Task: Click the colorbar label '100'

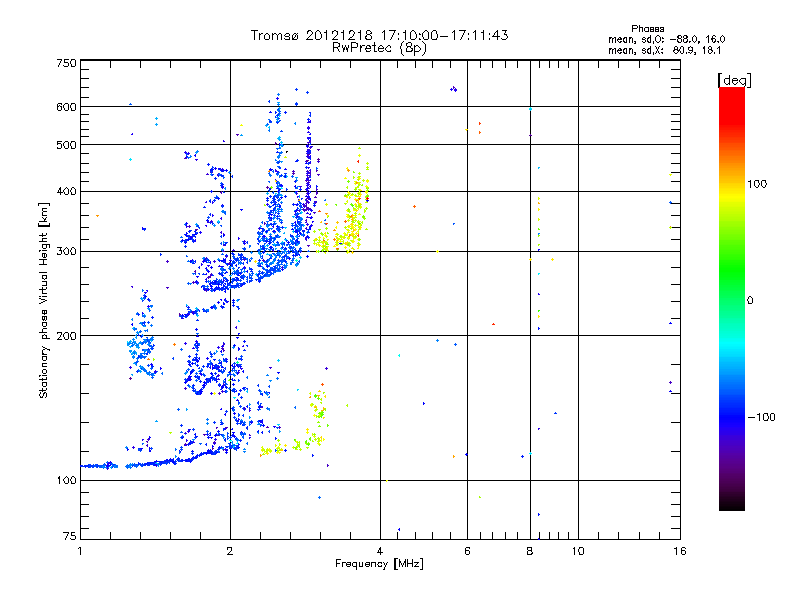Action: (x=757, y=184)
